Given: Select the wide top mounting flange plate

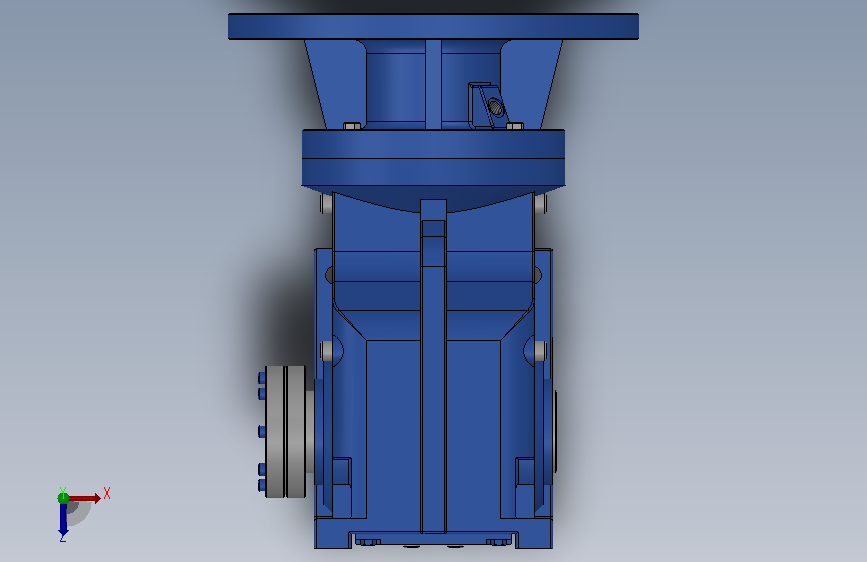Looking at the screenshot, I should pyautogui.click(x=434, y=27).
